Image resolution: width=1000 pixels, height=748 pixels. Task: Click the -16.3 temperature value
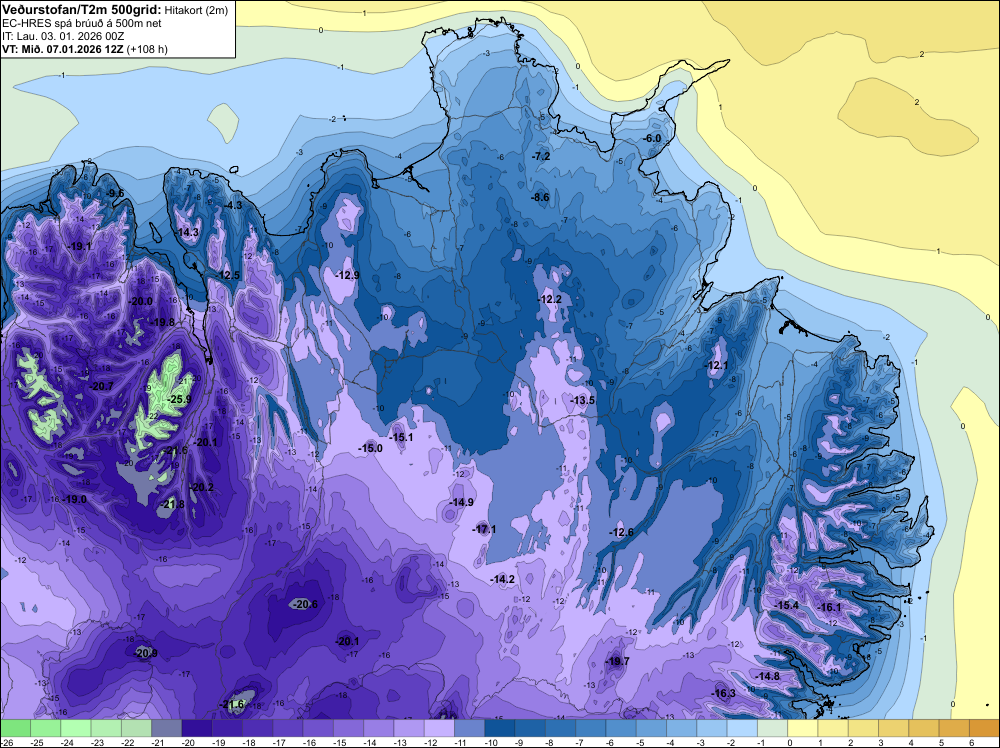pos(724,693)
